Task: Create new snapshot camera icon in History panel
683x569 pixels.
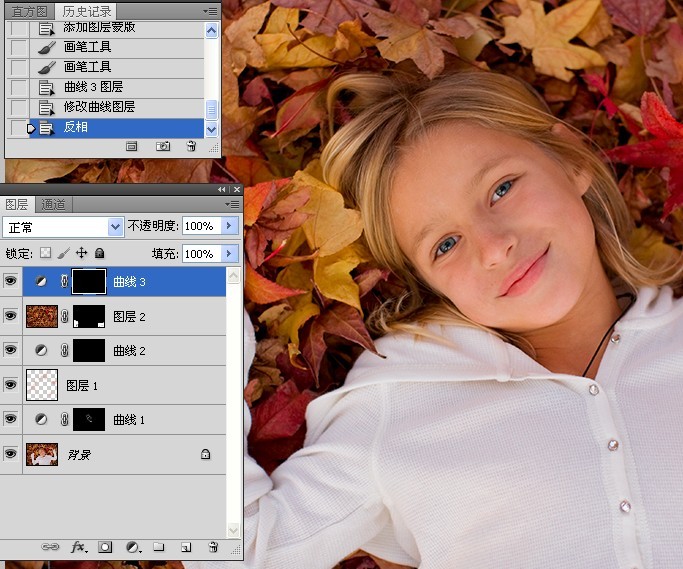Action: pyautogui.click(x=163, y=146)
